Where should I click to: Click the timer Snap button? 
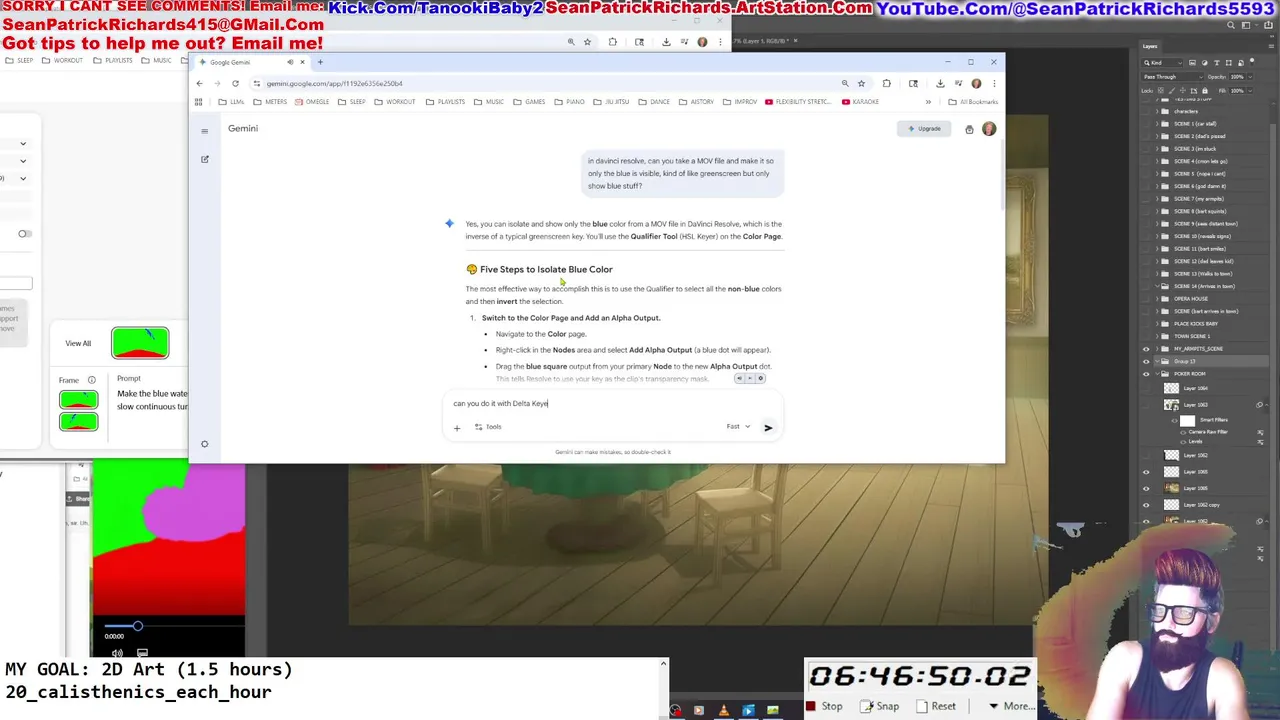click(x=880, y=706)
